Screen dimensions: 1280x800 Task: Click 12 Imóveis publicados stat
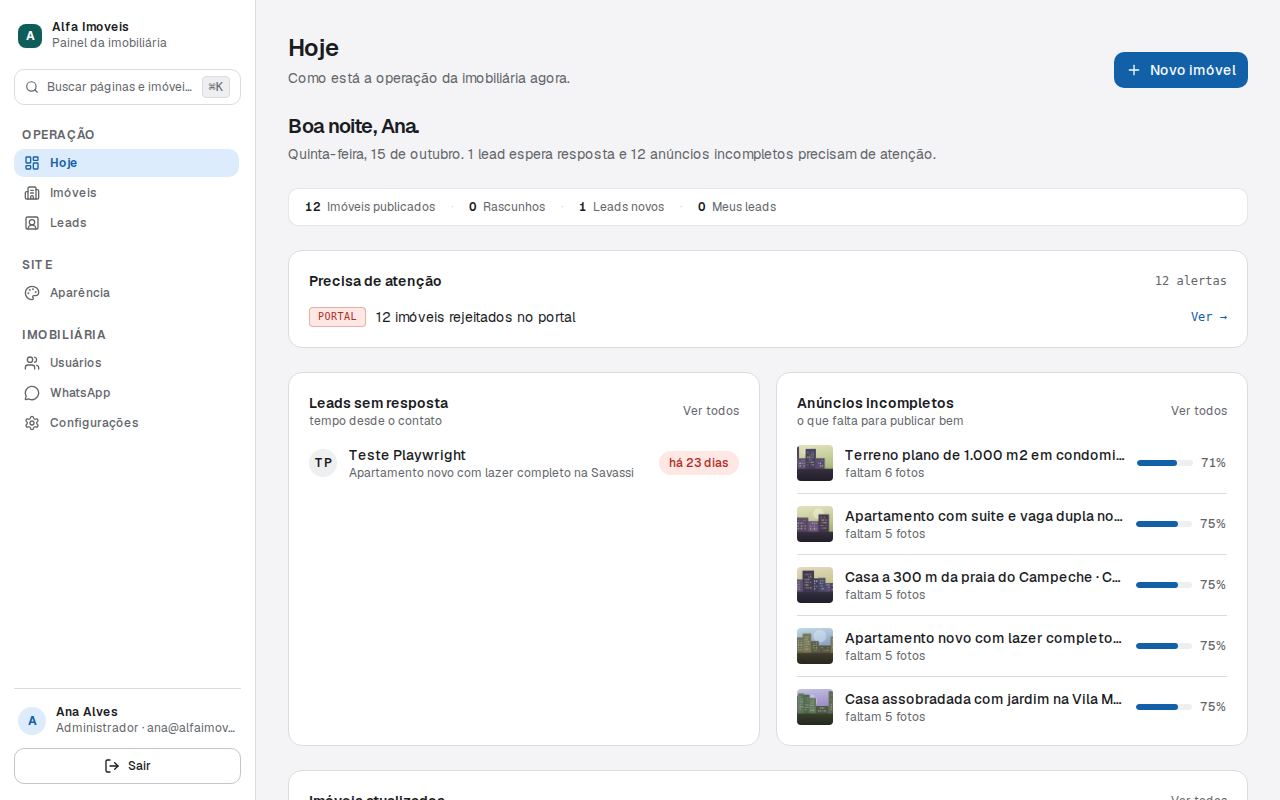(370, 207)
